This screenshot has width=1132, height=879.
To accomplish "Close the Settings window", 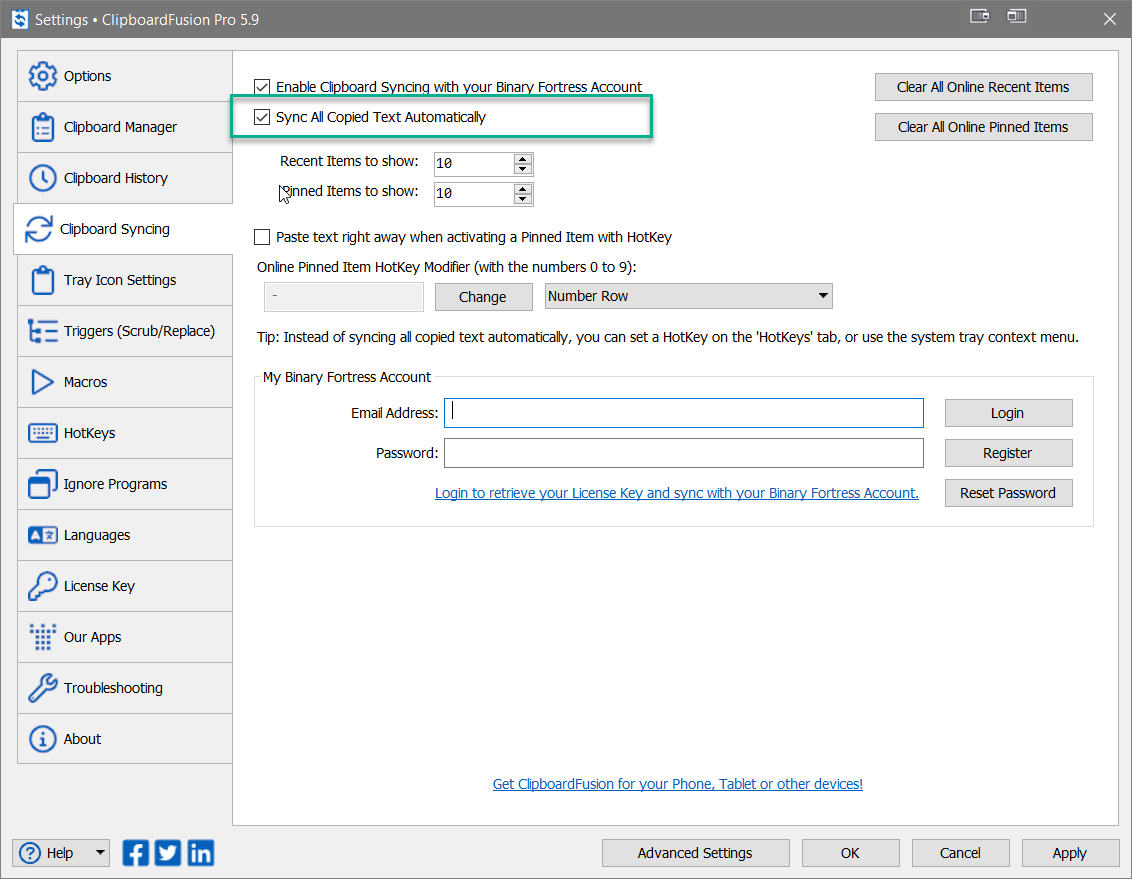I will click(x=1110, y=19).
